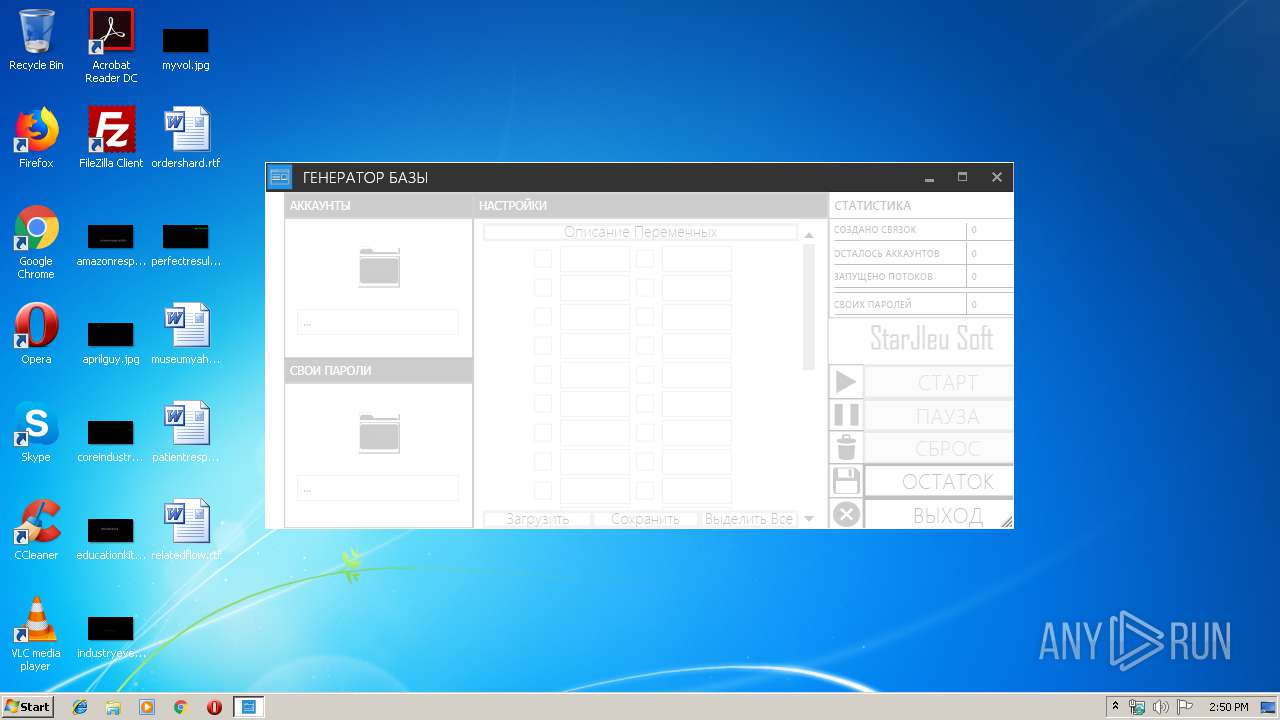Select the Opera desktop shortcut
The width and height of the screenshot is (1280, 720).
click(36, 334)
